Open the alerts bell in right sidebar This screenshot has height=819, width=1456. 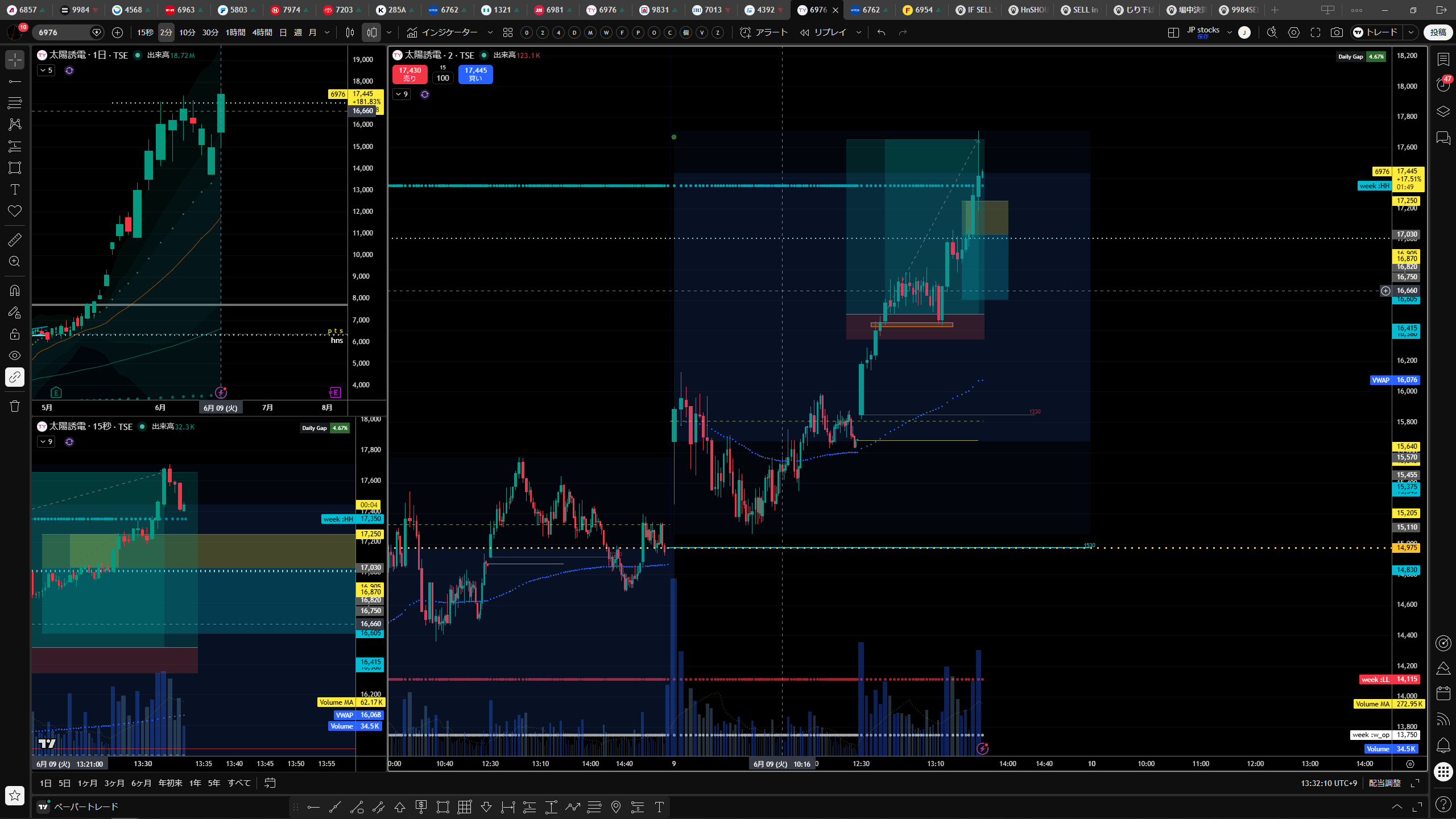point(1443,744)
